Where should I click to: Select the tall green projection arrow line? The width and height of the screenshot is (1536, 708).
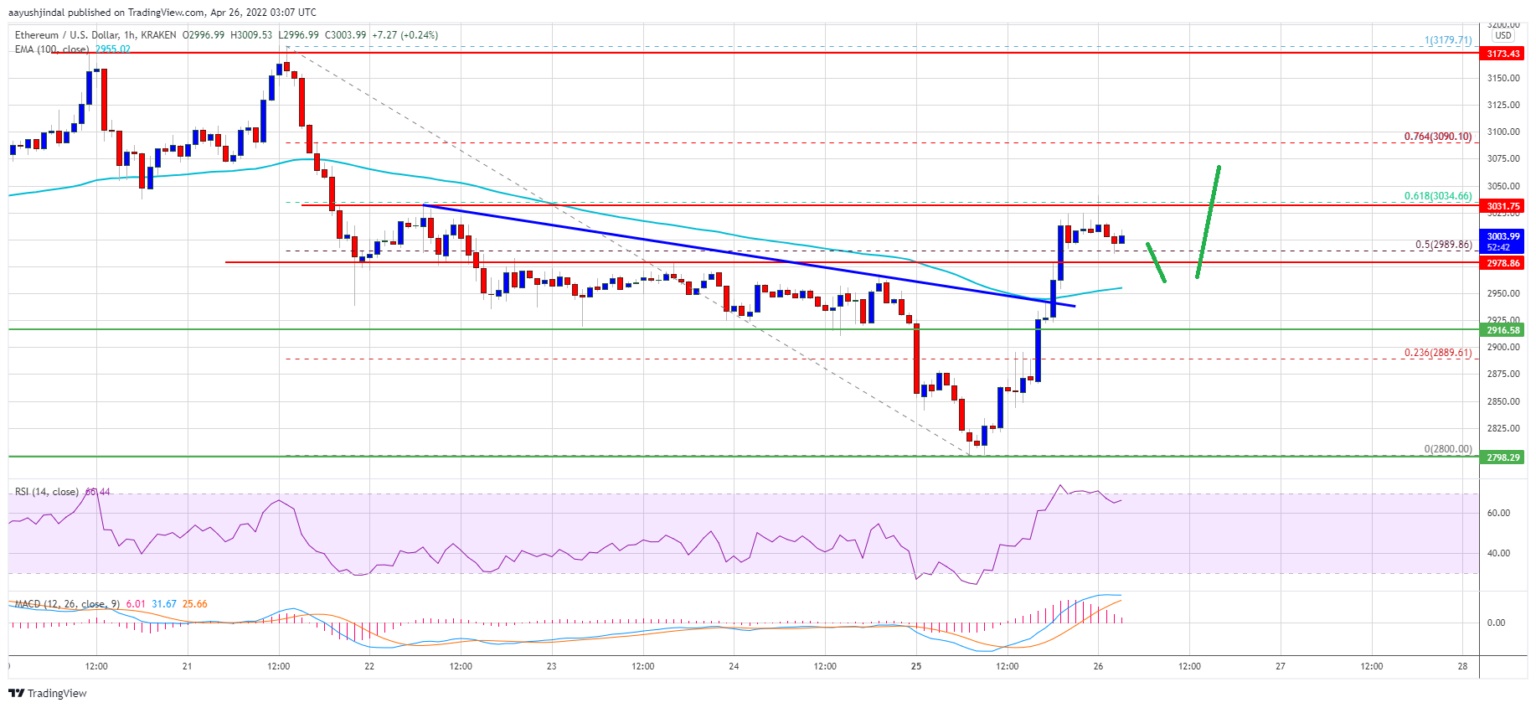pos(1207,222)
